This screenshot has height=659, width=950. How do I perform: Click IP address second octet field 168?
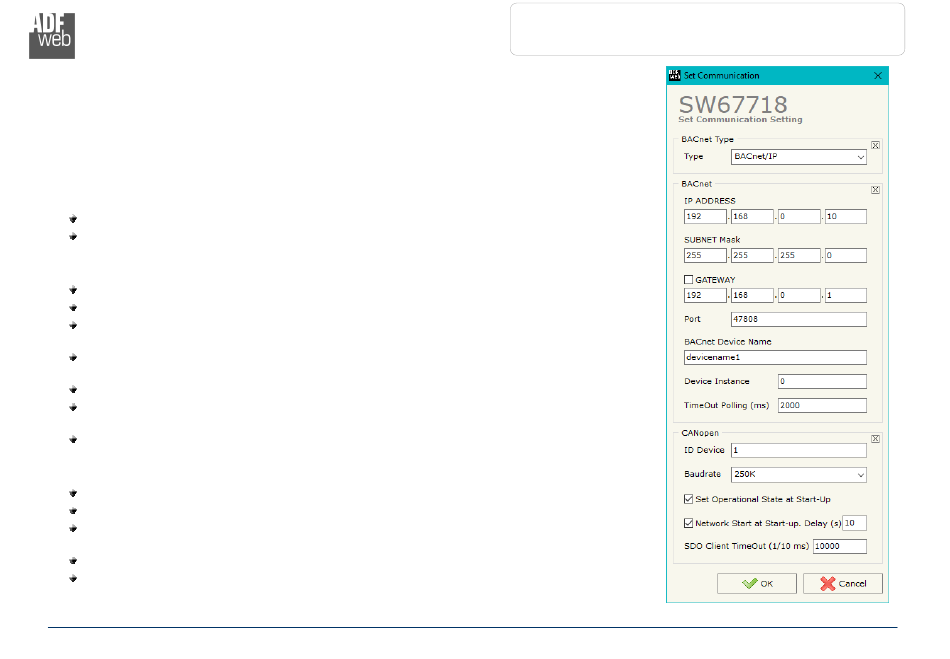point(752,216)
